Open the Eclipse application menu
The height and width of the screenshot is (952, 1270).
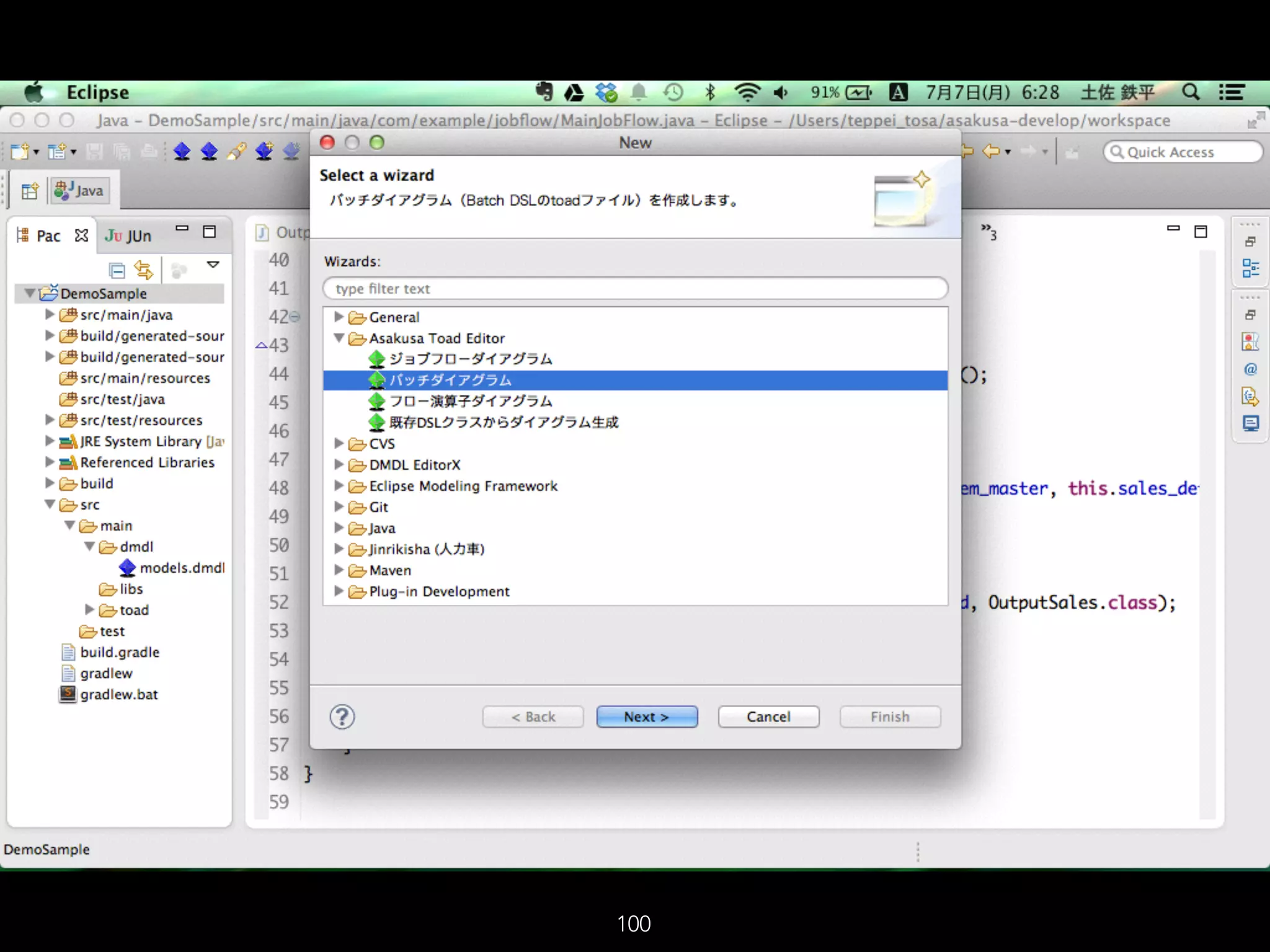(97, 92)
